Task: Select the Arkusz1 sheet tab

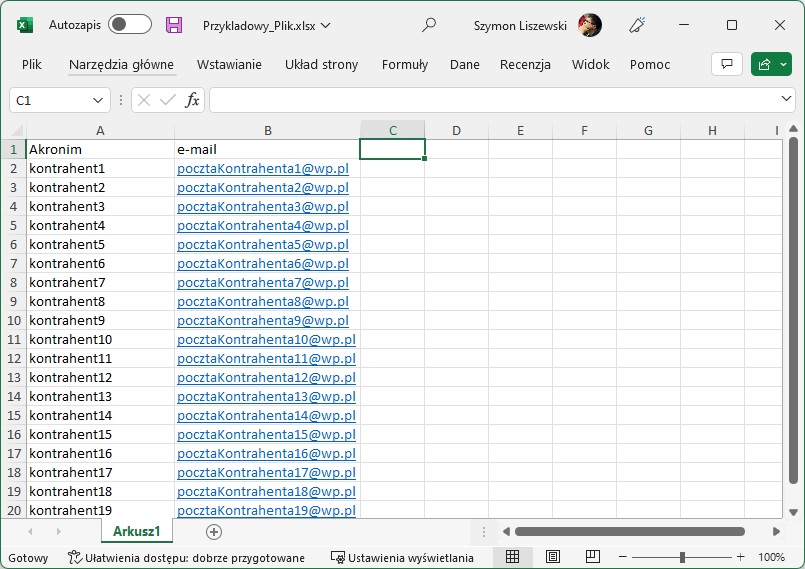Action: 137,532
